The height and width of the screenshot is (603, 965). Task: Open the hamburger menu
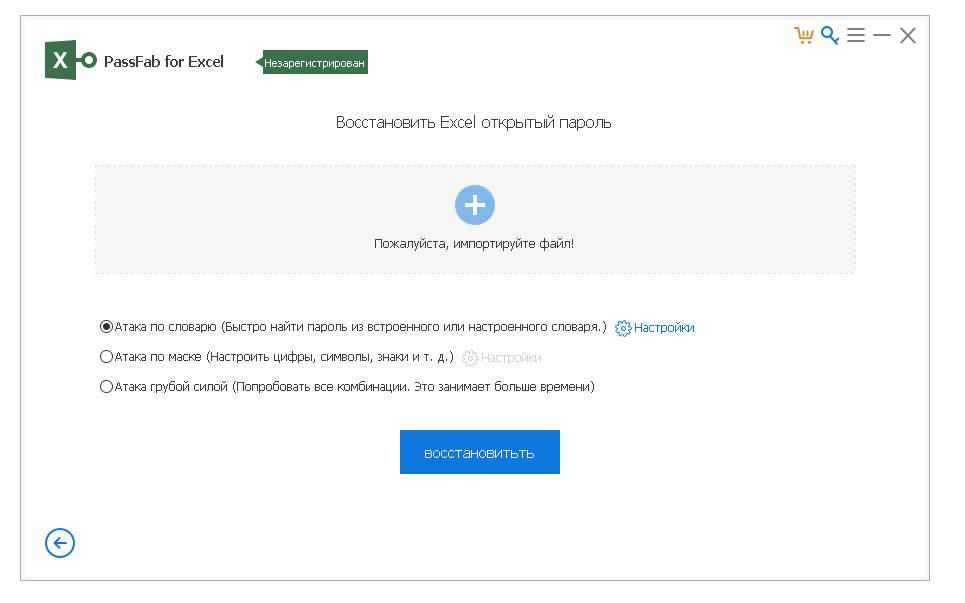[855, 35]
